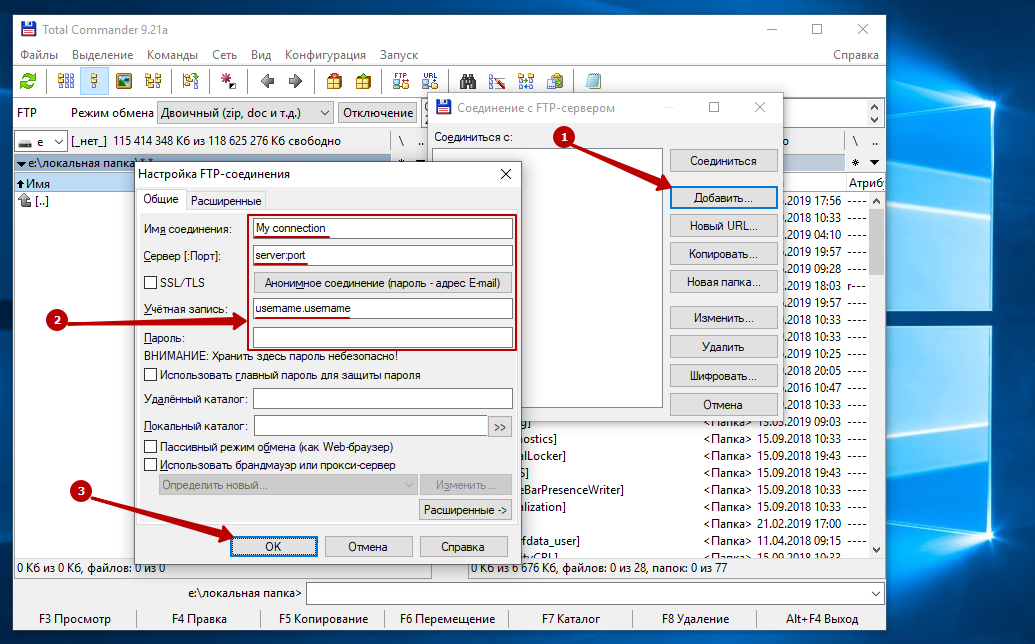Open the Сеть menu
This screenshot has width=1035, height=644.
click(x=224, y=55)
